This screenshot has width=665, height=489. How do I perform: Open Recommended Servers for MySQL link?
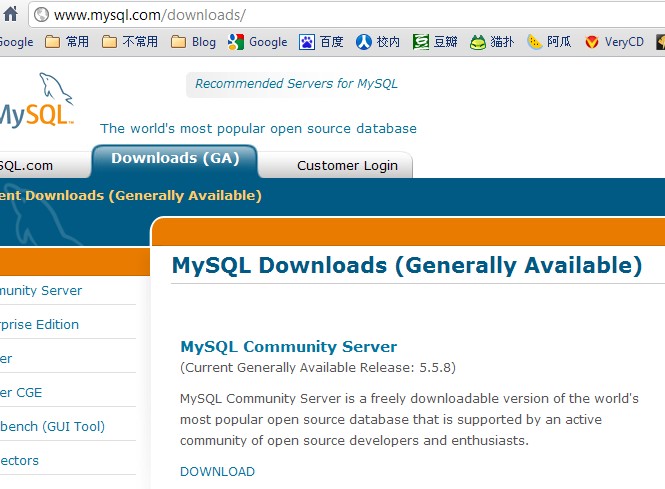(296, 84)
